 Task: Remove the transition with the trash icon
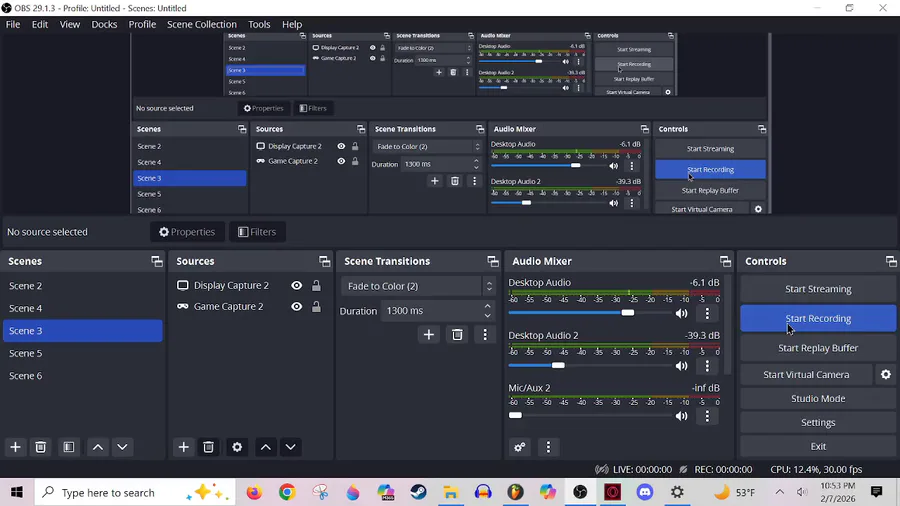(x=457, y=335)
